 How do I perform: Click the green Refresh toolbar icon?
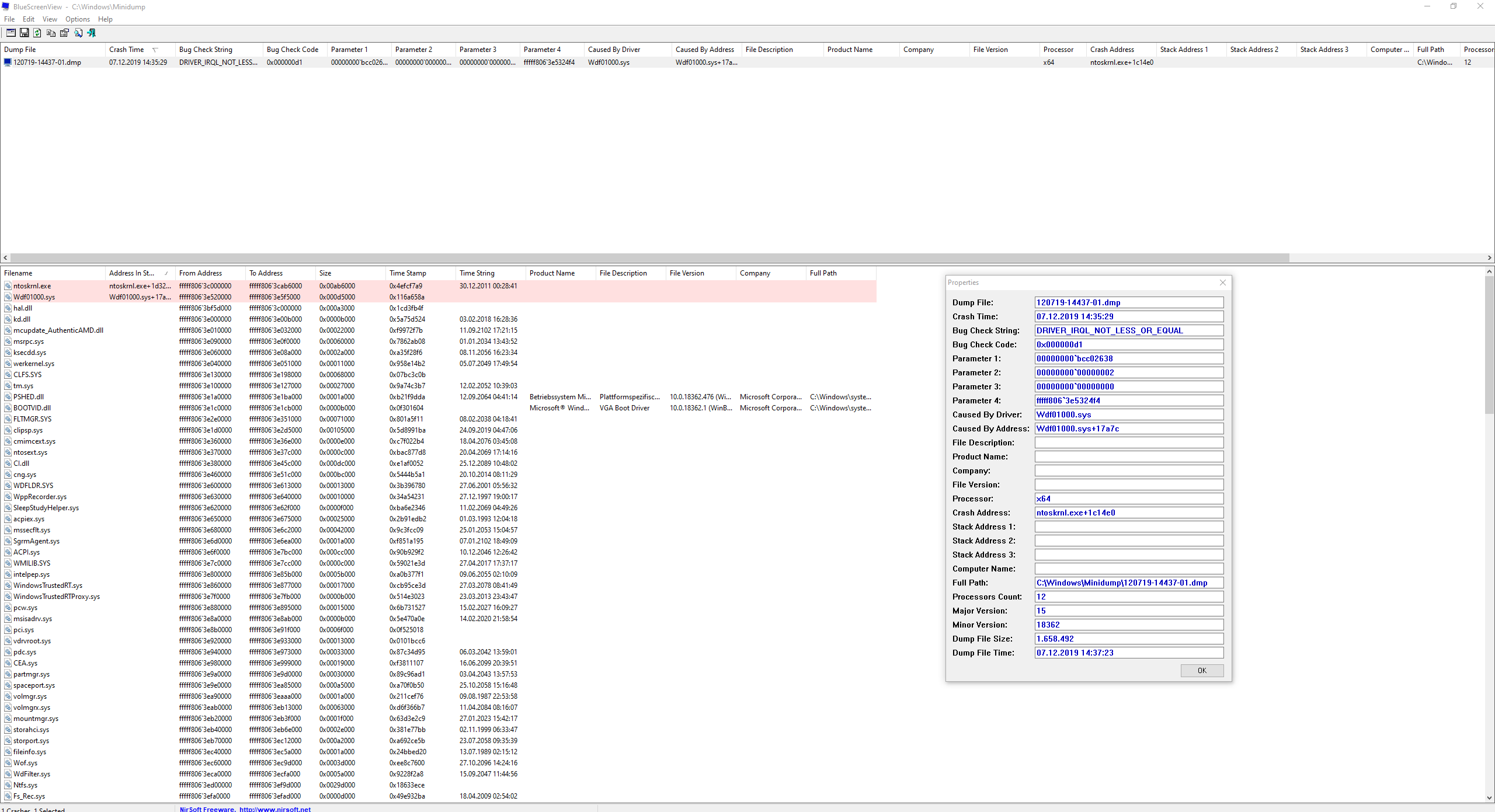click(x=37, y=33)
